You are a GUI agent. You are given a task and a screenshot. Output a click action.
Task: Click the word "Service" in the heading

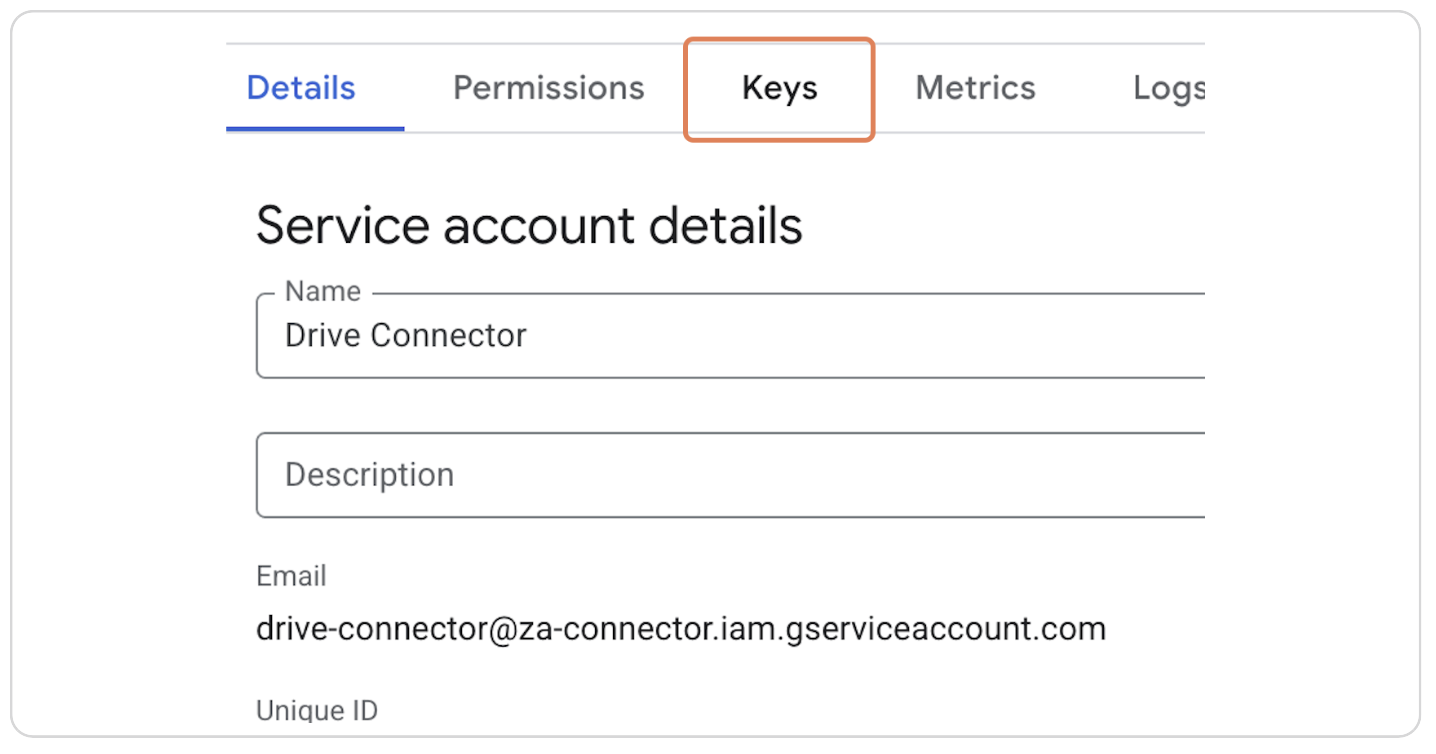(x=342, y=225)
